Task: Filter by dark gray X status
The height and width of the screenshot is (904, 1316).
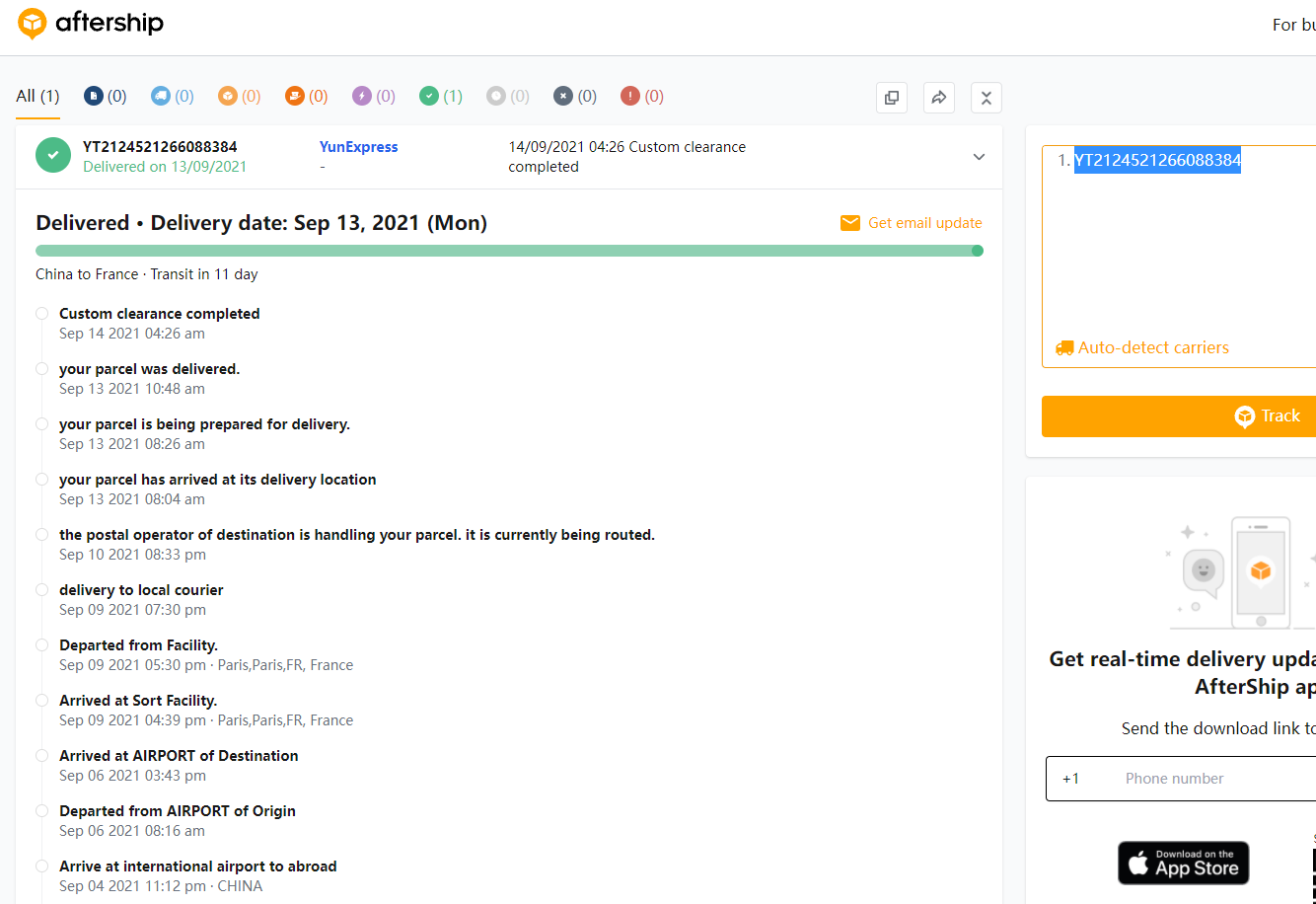Action: (x=563, y=96)
